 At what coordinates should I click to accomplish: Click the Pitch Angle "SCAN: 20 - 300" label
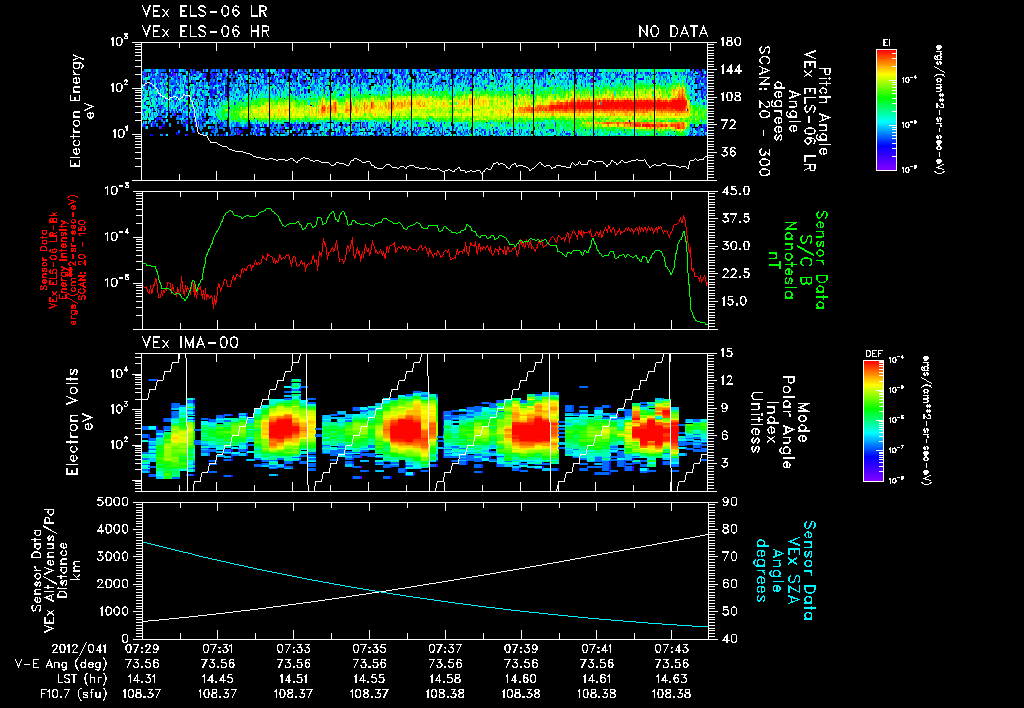[x=763, y=110]
